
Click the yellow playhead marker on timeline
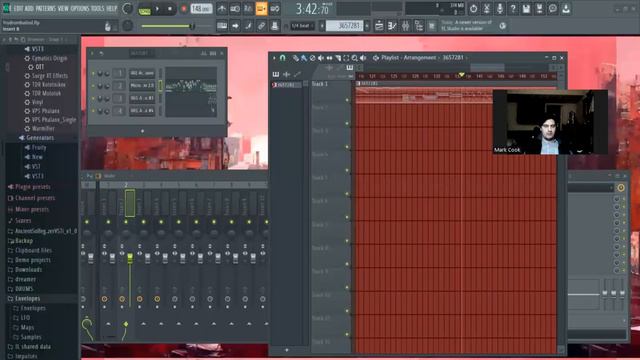point(461,75)
